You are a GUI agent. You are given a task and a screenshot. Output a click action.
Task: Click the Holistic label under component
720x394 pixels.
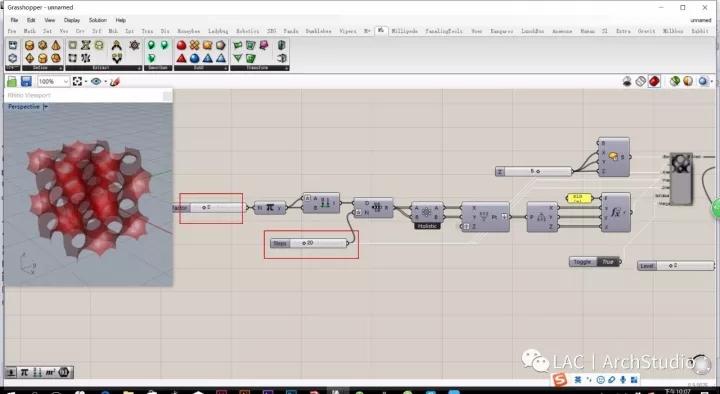427,226
